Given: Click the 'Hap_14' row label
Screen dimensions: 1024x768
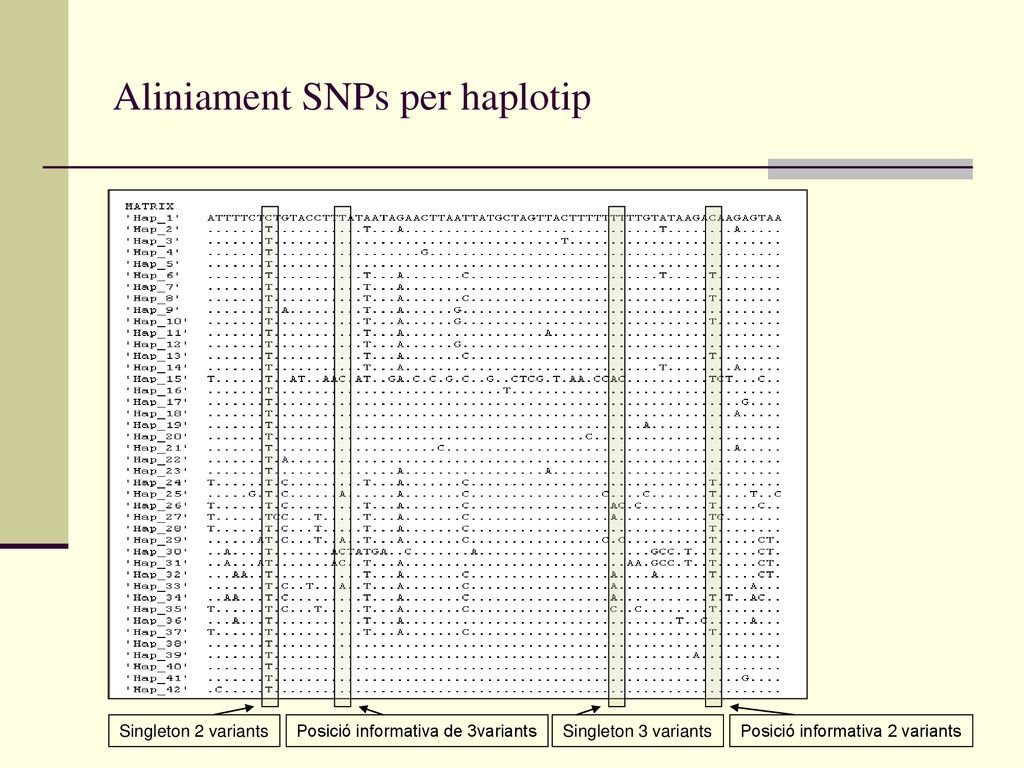Looking at the screenshot, I should point(156,368).
